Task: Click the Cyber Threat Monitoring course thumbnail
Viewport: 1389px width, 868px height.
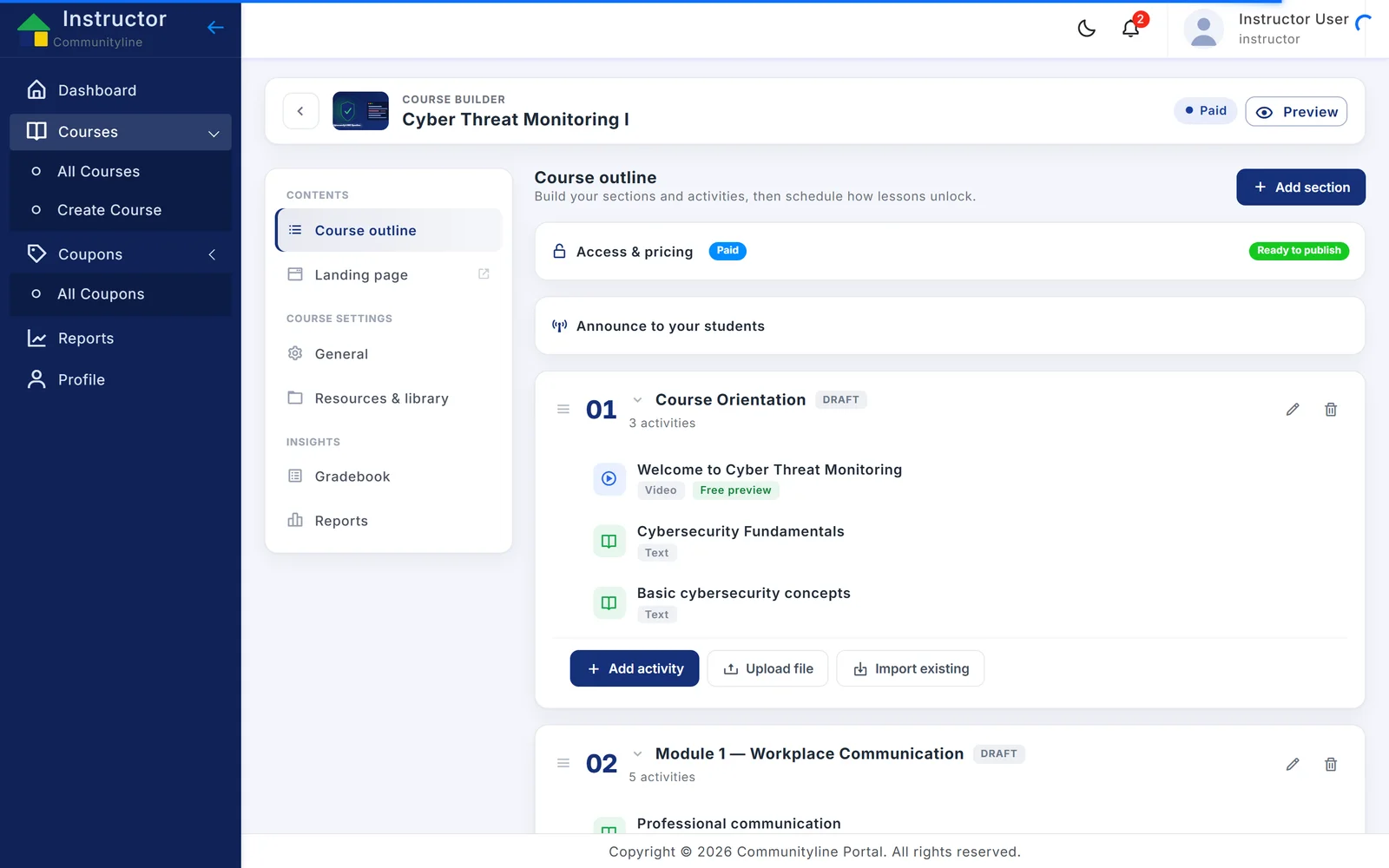Action: point(360,111)
